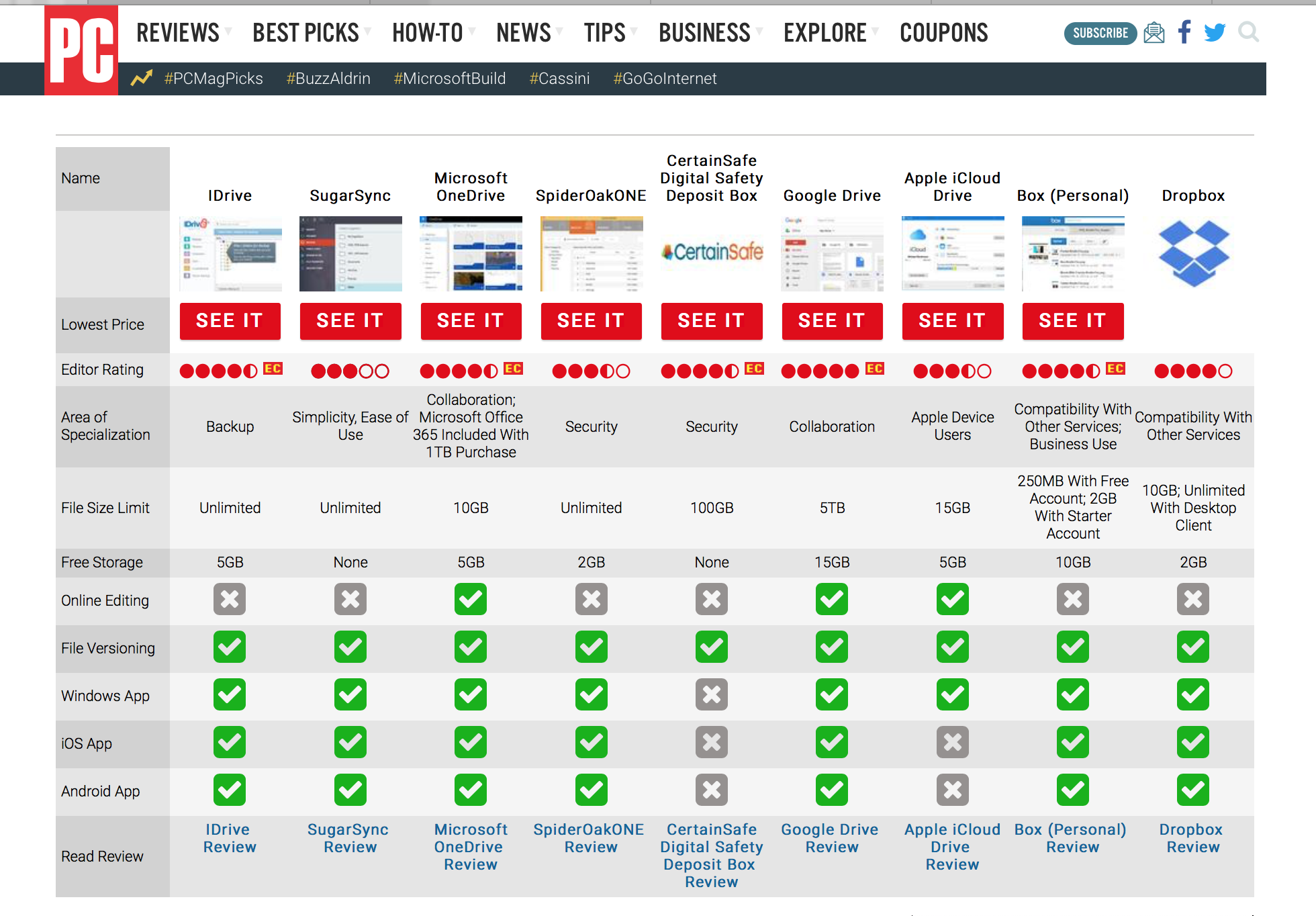This screenshot has width=1316, height=916.
Task: Click SEE IT for Microsoft OneDrive
Action: point(471,321)
